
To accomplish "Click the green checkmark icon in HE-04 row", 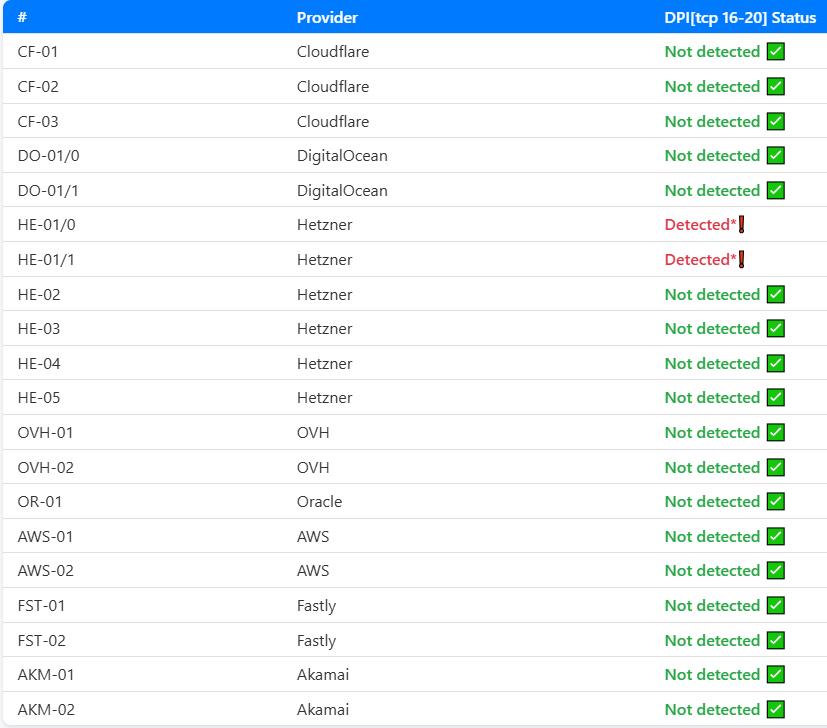I will point(775,363).
